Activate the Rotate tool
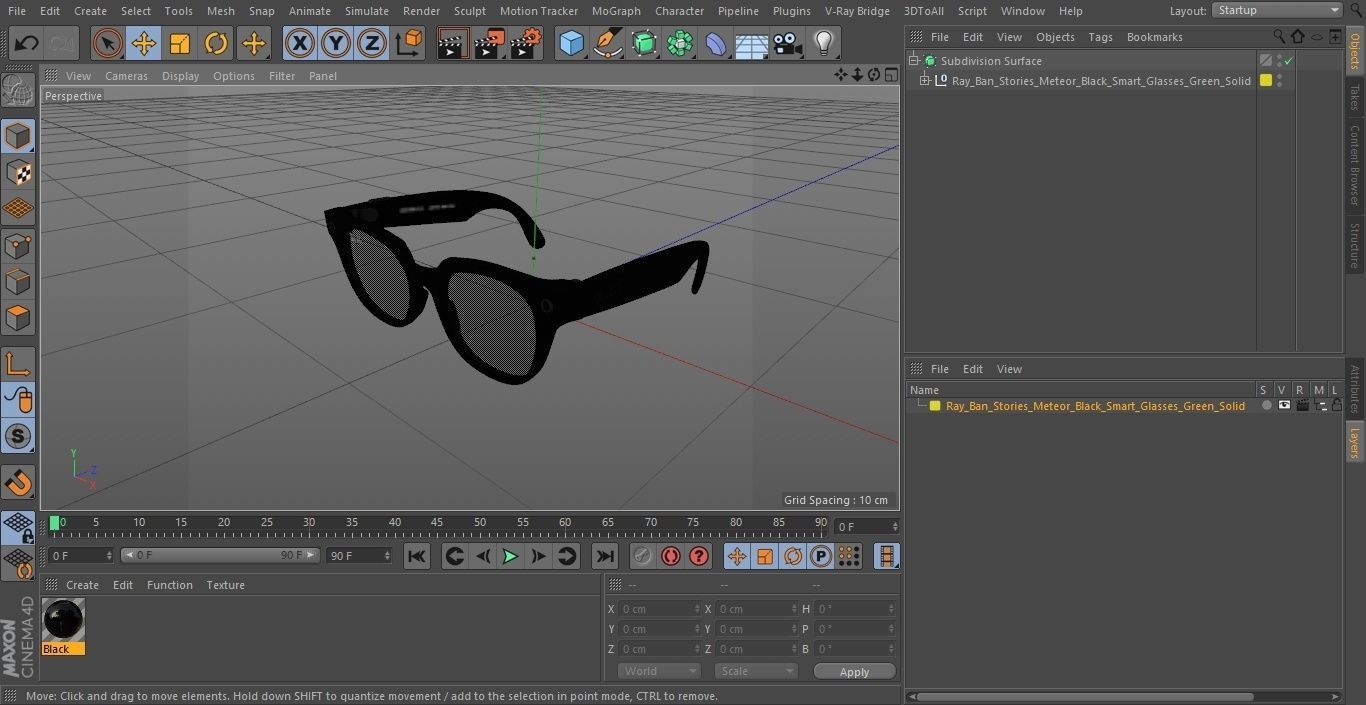The image size is (1366, 705). coord(215,44)
